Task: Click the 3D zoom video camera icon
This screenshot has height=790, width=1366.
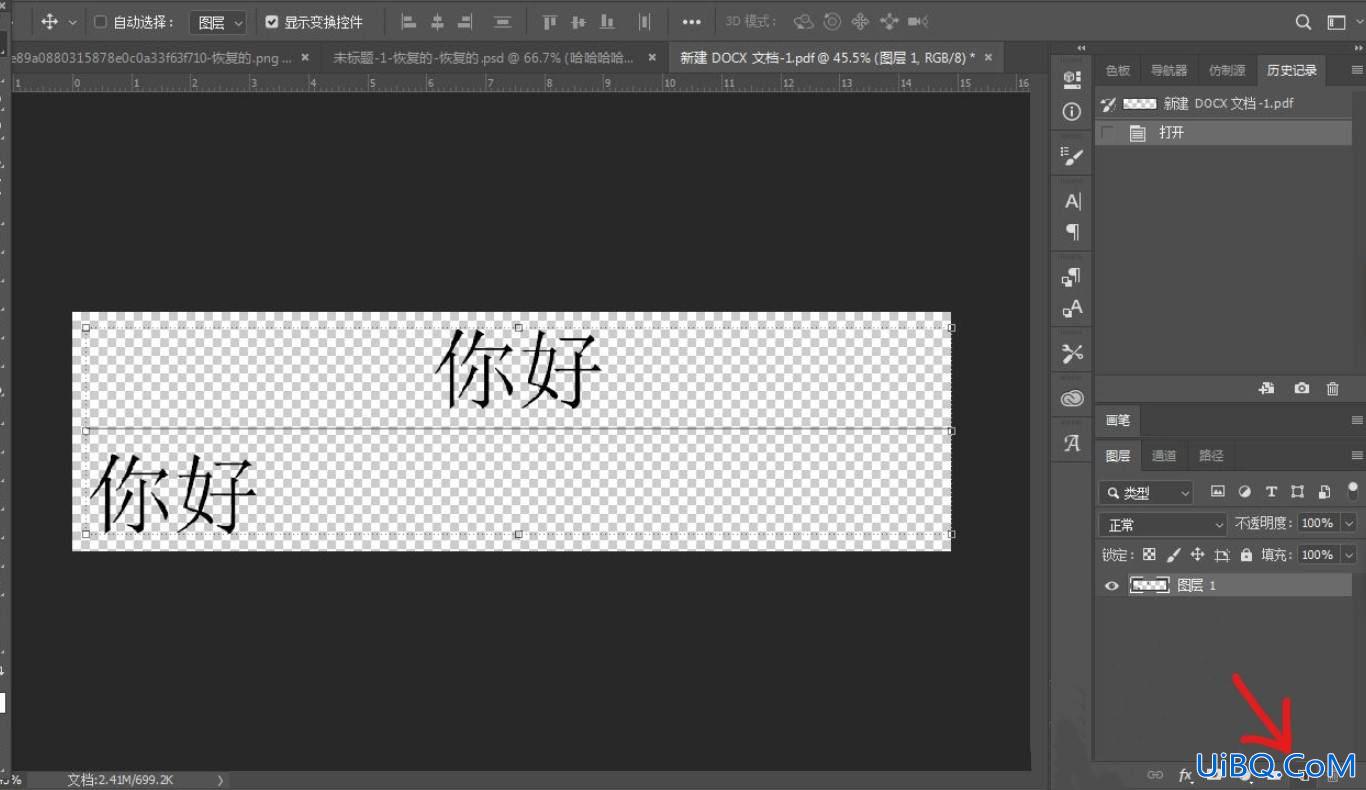Action: [x=918, y=21]
